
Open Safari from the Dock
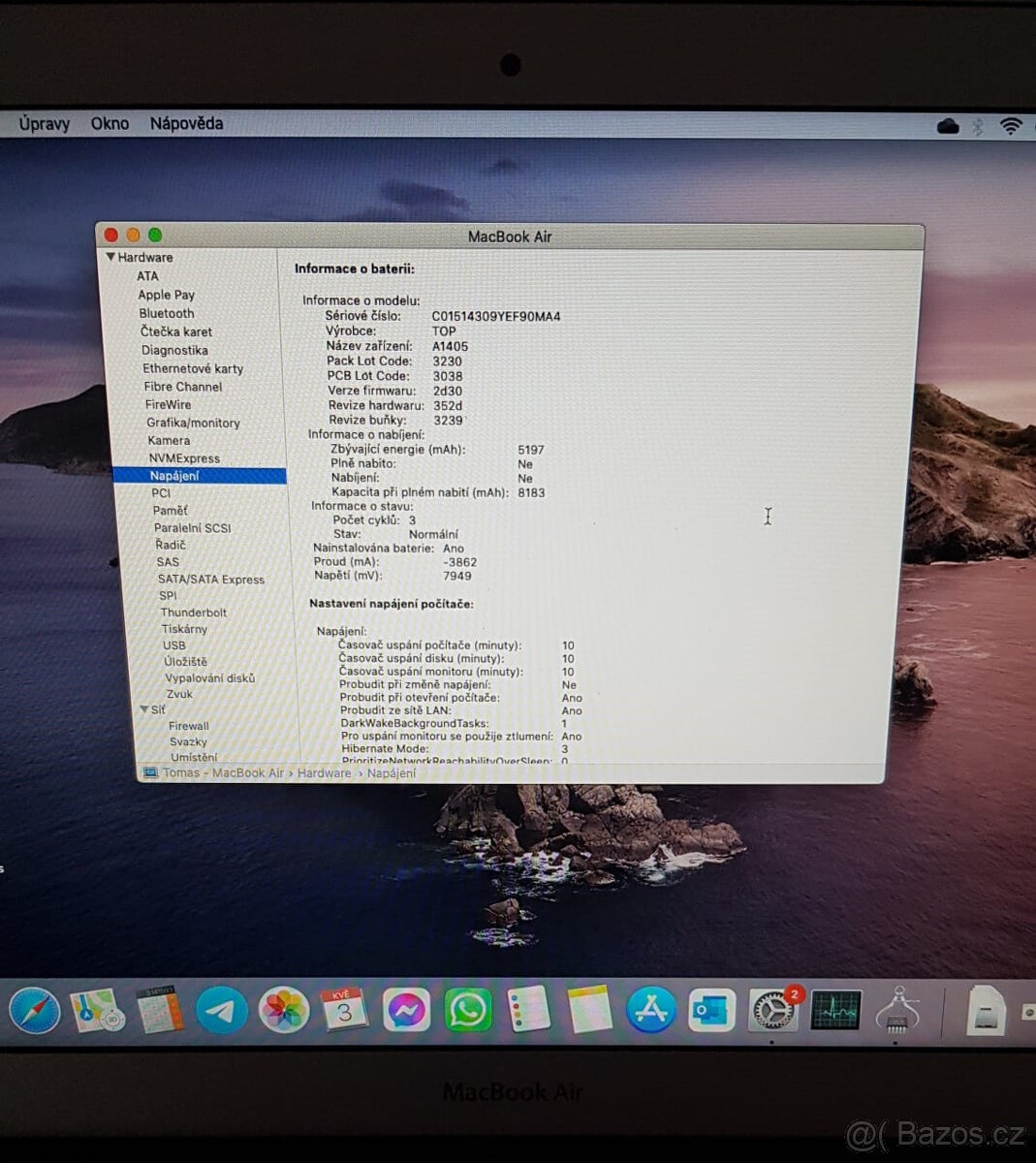tap(34, 1011)
